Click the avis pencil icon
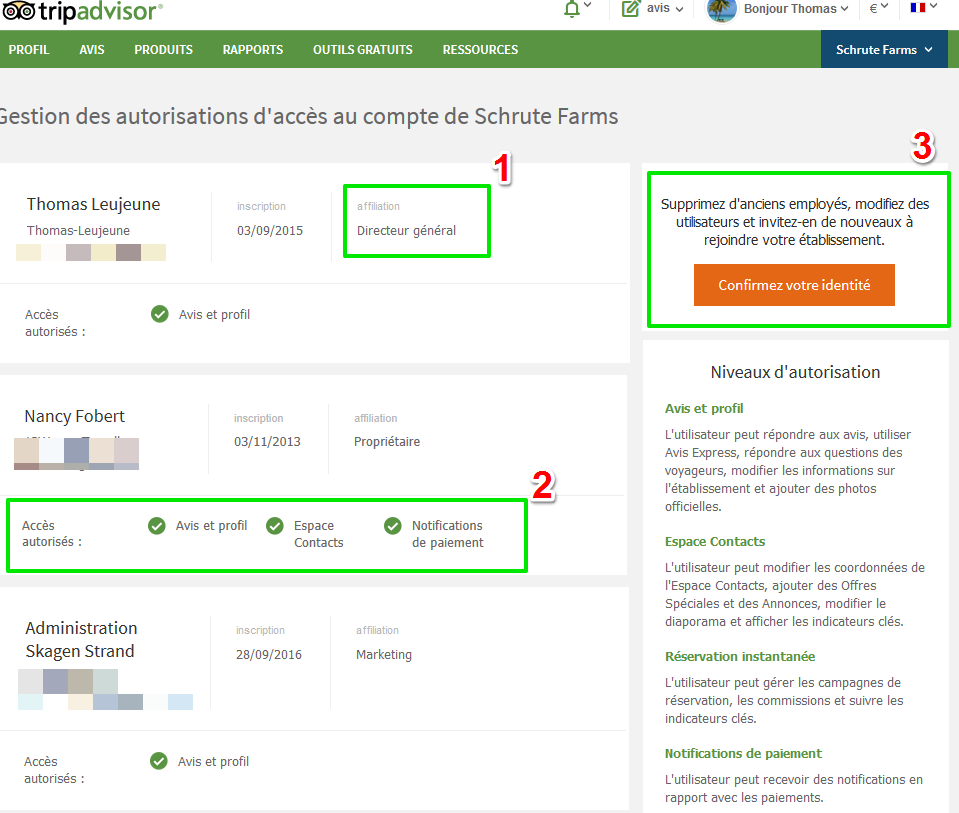Image resolution: width=959 pixels, height=813 pixels. pyautogui.click(x=630, y=9)
